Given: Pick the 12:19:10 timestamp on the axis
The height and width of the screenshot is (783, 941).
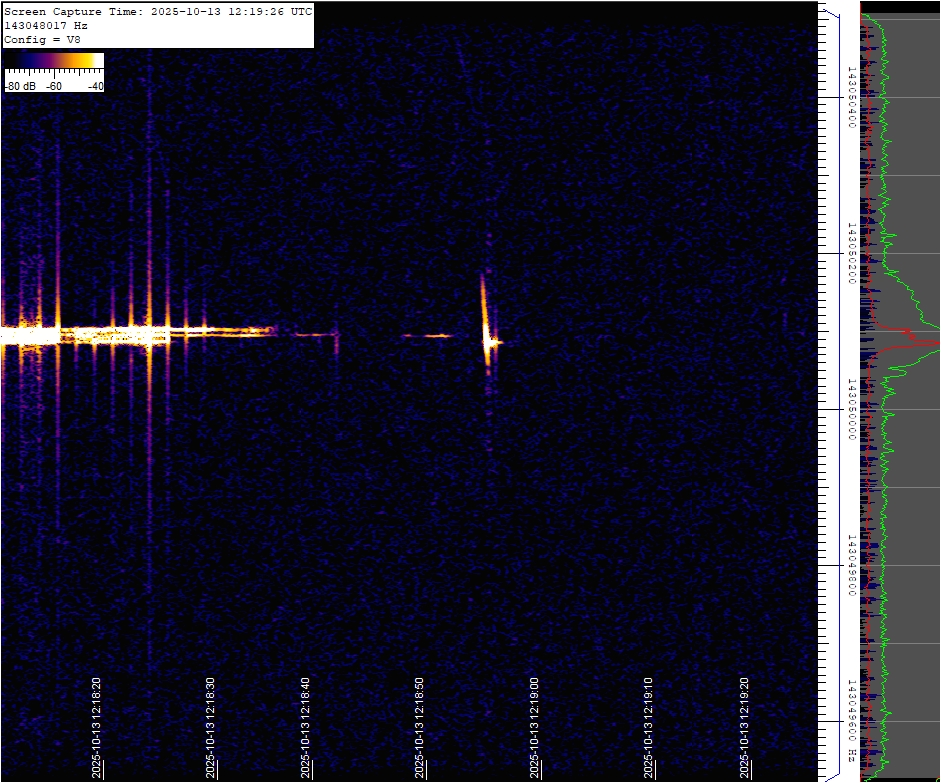Looking at the screenshot, I should point(649,727).
